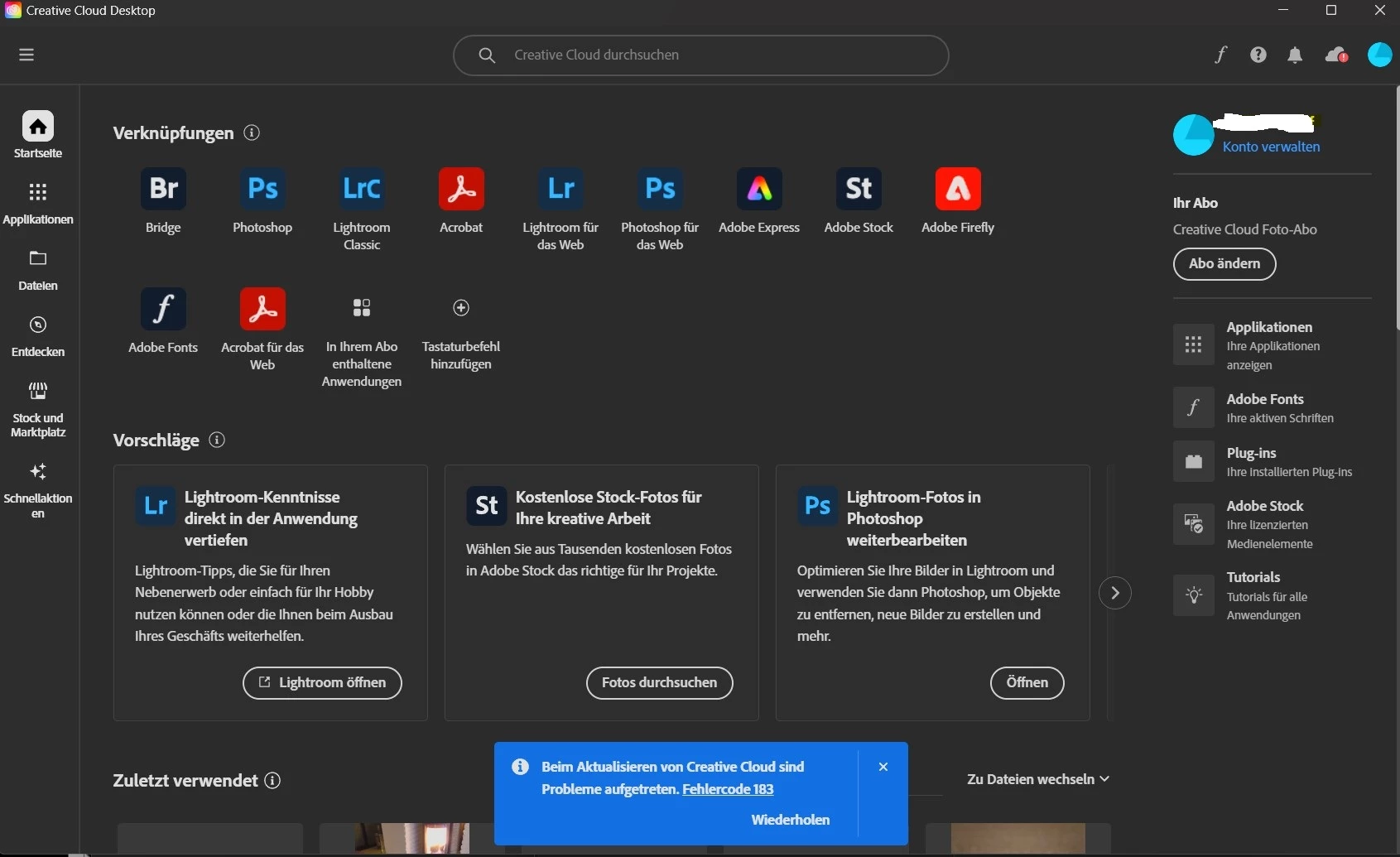The height and width of the screenshot is (857, 1400).
Task: Show next suggestions with arrow
Action: click(x=1115, y=593)
